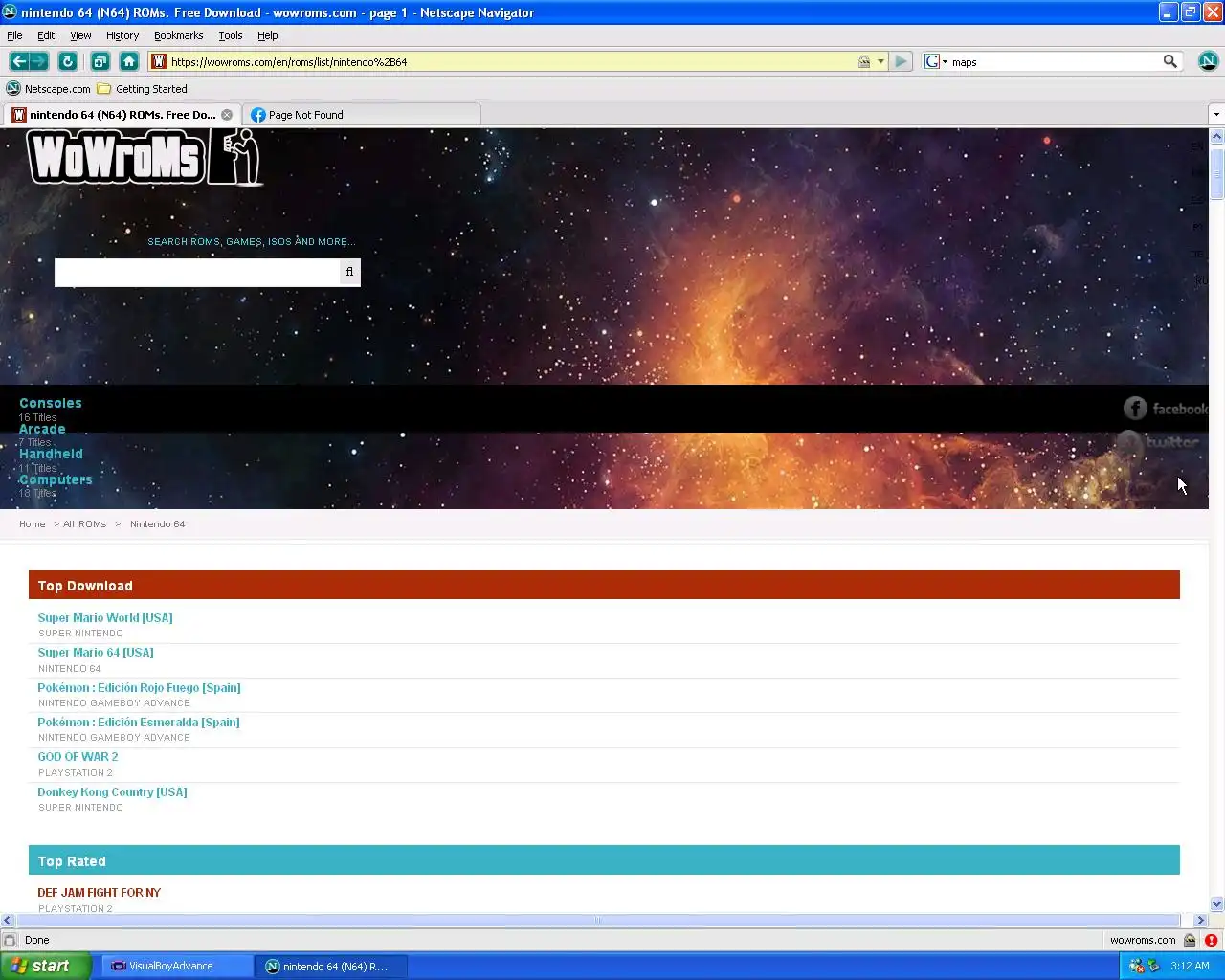Reload the page with the refresh icon
Viewport: 1225px width, 980px height.
[x=67, y=61]
